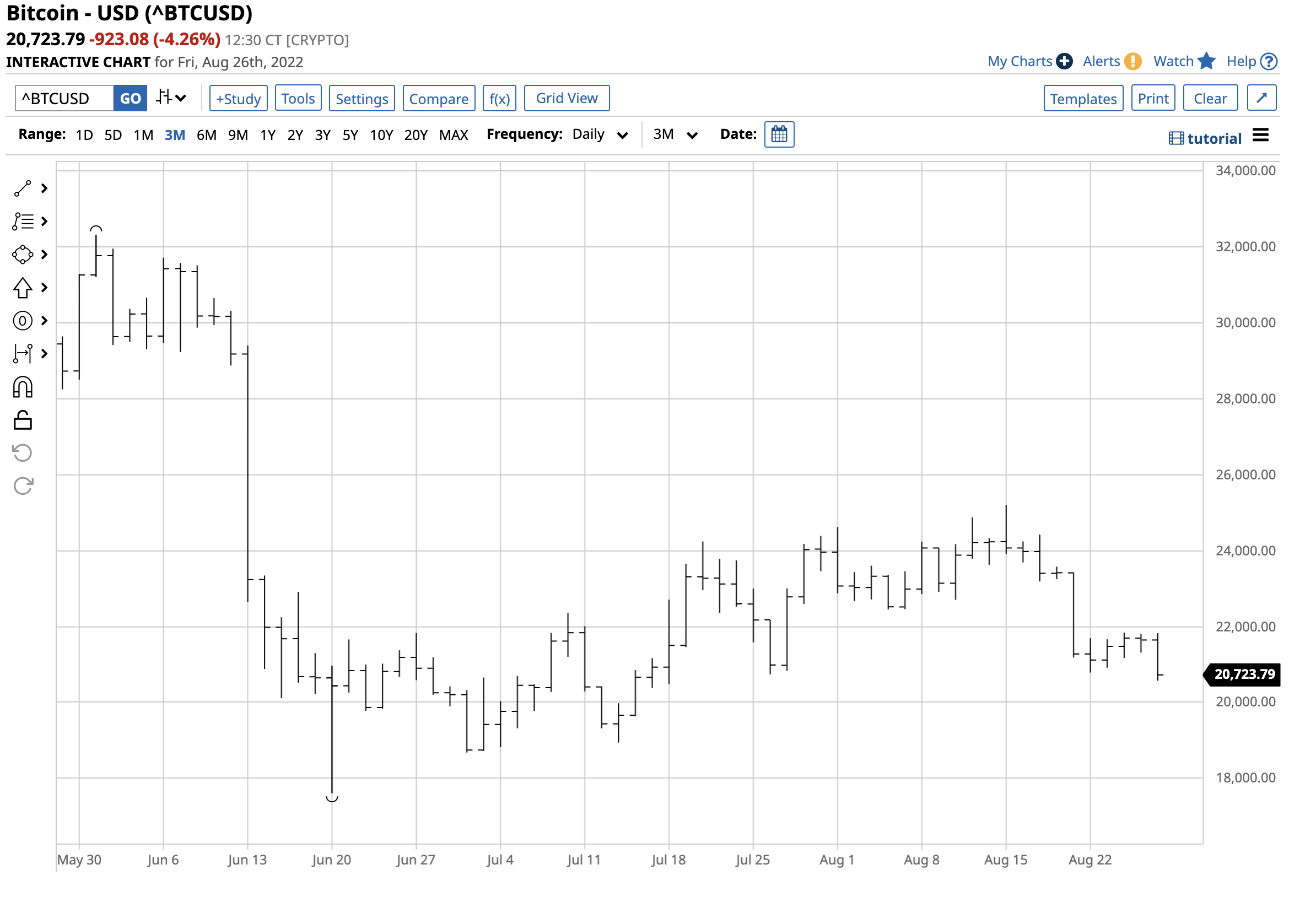1316x897 pixels.
Task: Select the line drawing tool icon
Action: (23, 189)
